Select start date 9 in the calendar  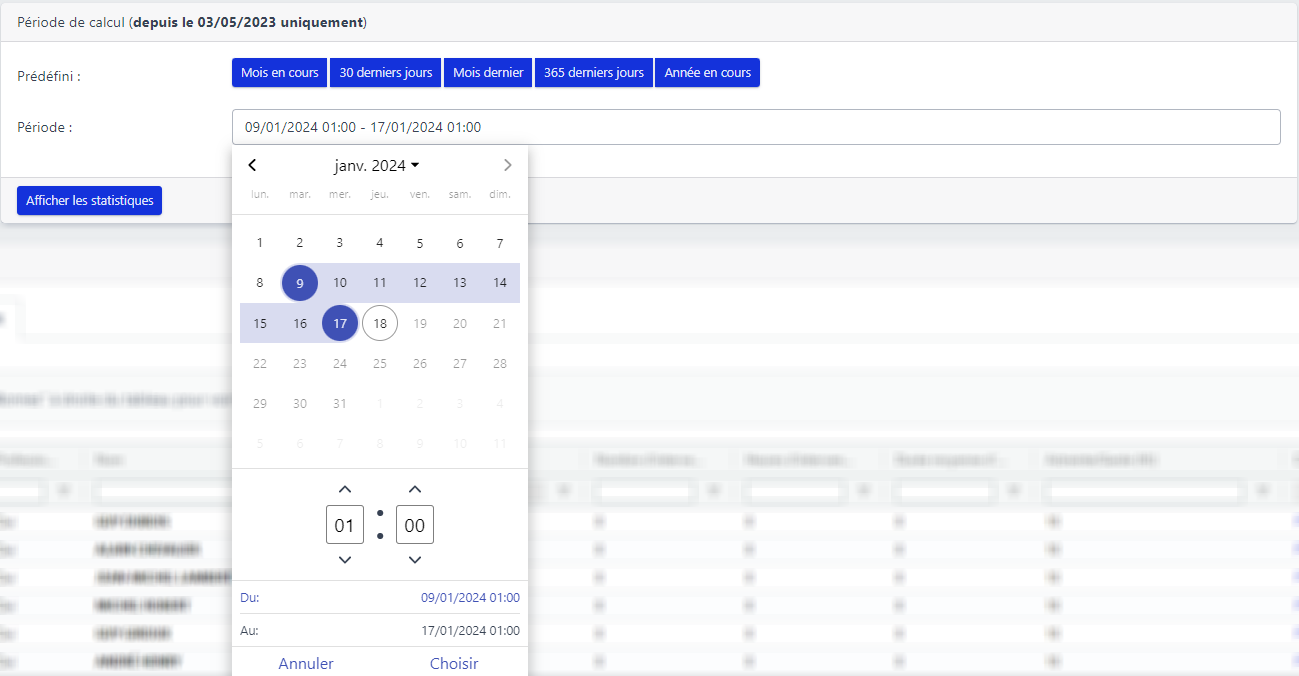click(x=300, y=283)
